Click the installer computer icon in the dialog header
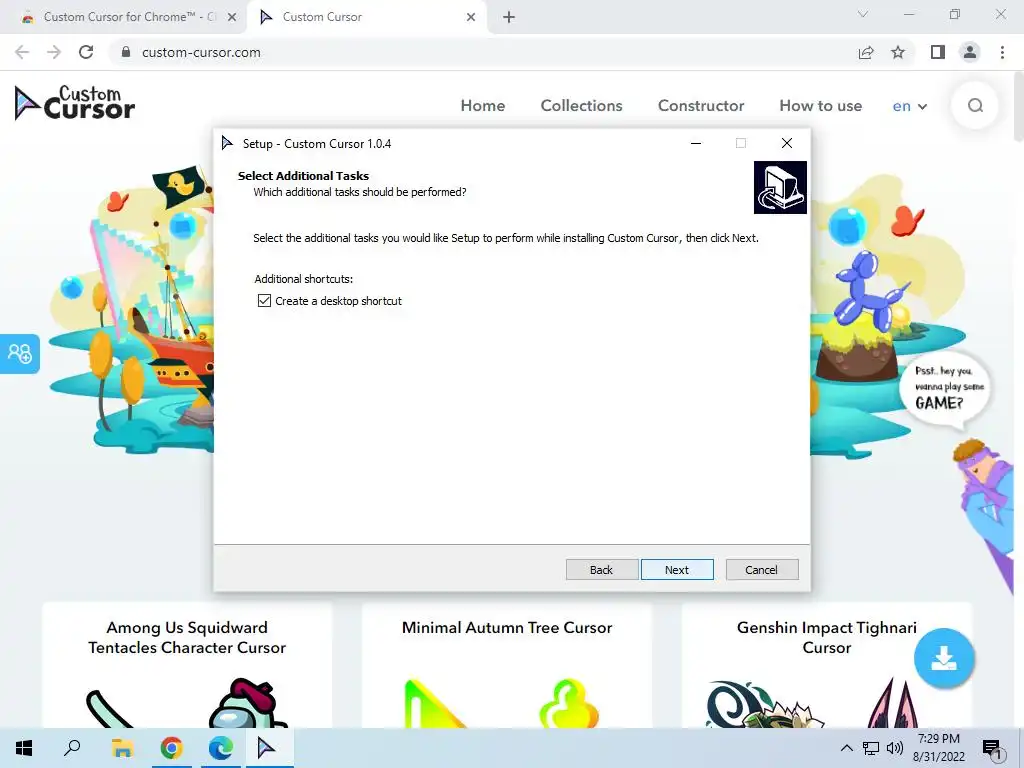This screenshot has width=1024, height=768. (x=780, y=187)
